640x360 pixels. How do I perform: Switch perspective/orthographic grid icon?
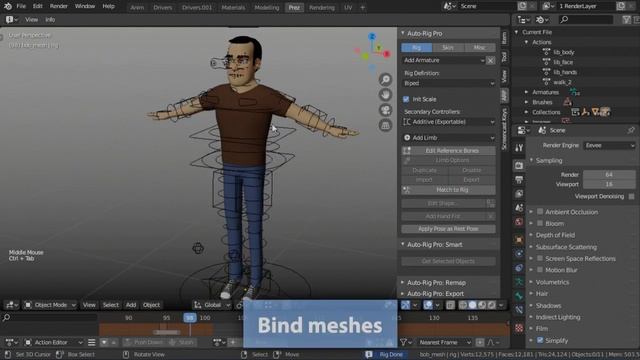coord(385,126)
